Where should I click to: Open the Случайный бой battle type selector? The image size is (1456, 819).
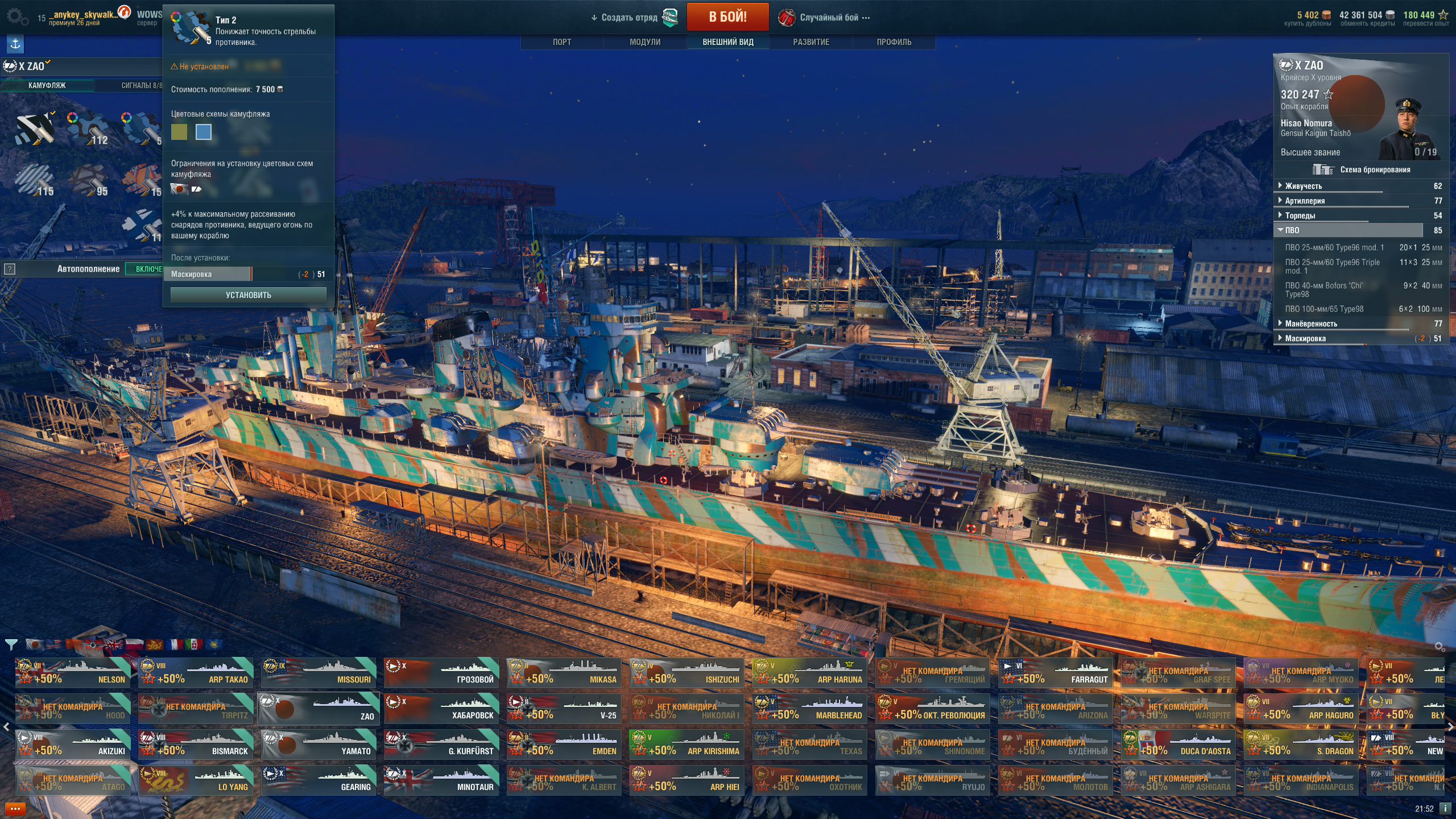click(x=824, y=17)
